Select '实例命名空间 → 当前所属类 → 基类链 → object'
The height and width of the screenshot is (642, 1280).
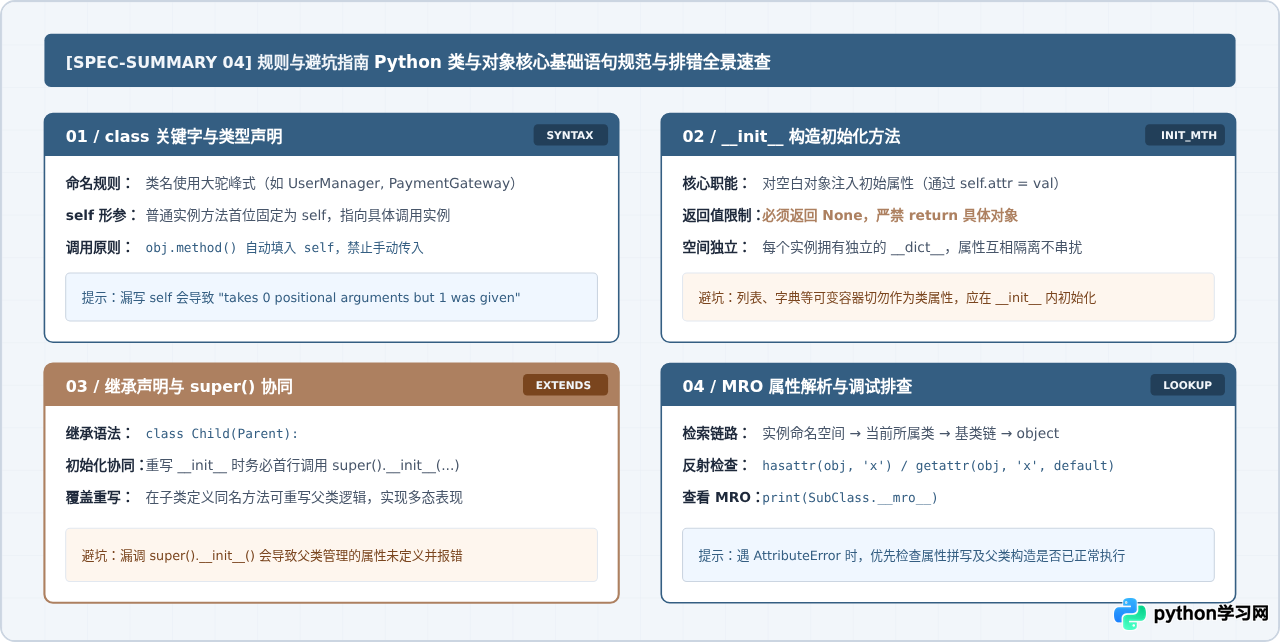coord(910,433)
